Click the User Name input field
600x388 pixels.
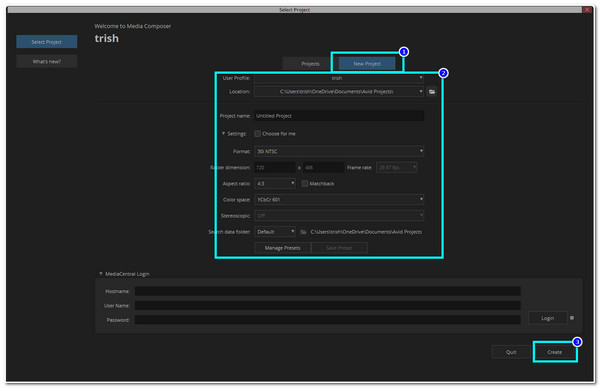pyautogui.click(x=327, y=306)
